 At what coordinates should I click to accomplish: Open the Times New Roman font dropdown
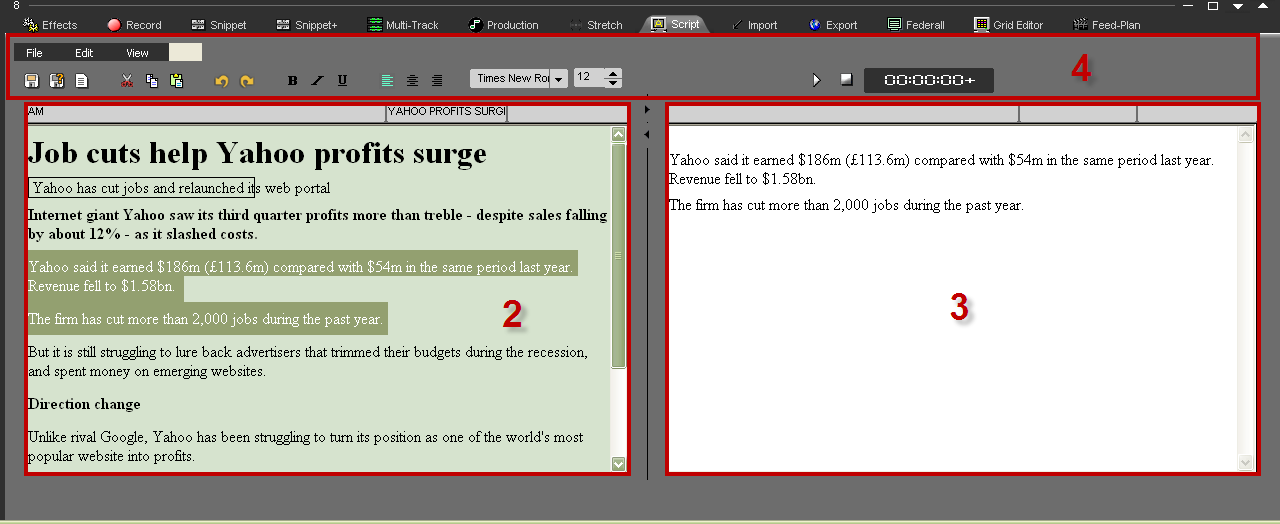coord(558,79)
